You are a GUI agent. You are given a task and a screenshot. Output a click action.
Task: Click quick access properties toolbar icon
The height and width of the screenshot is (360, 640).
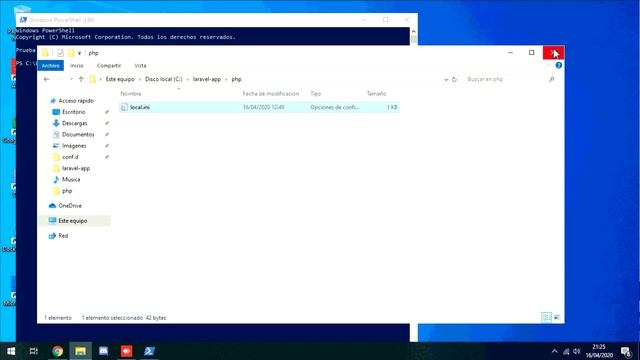[60, 53]
